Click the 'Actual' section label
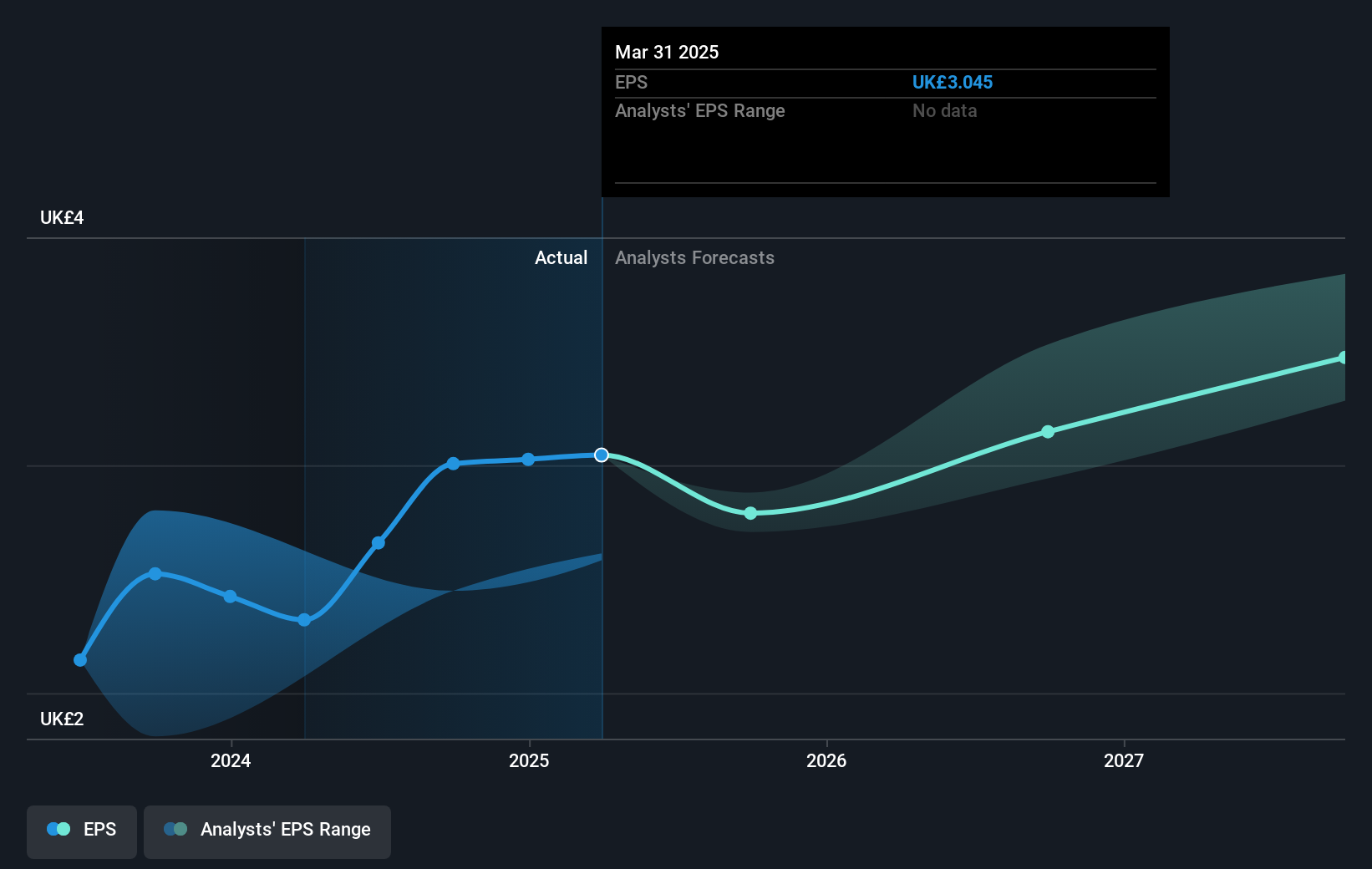 561,257
